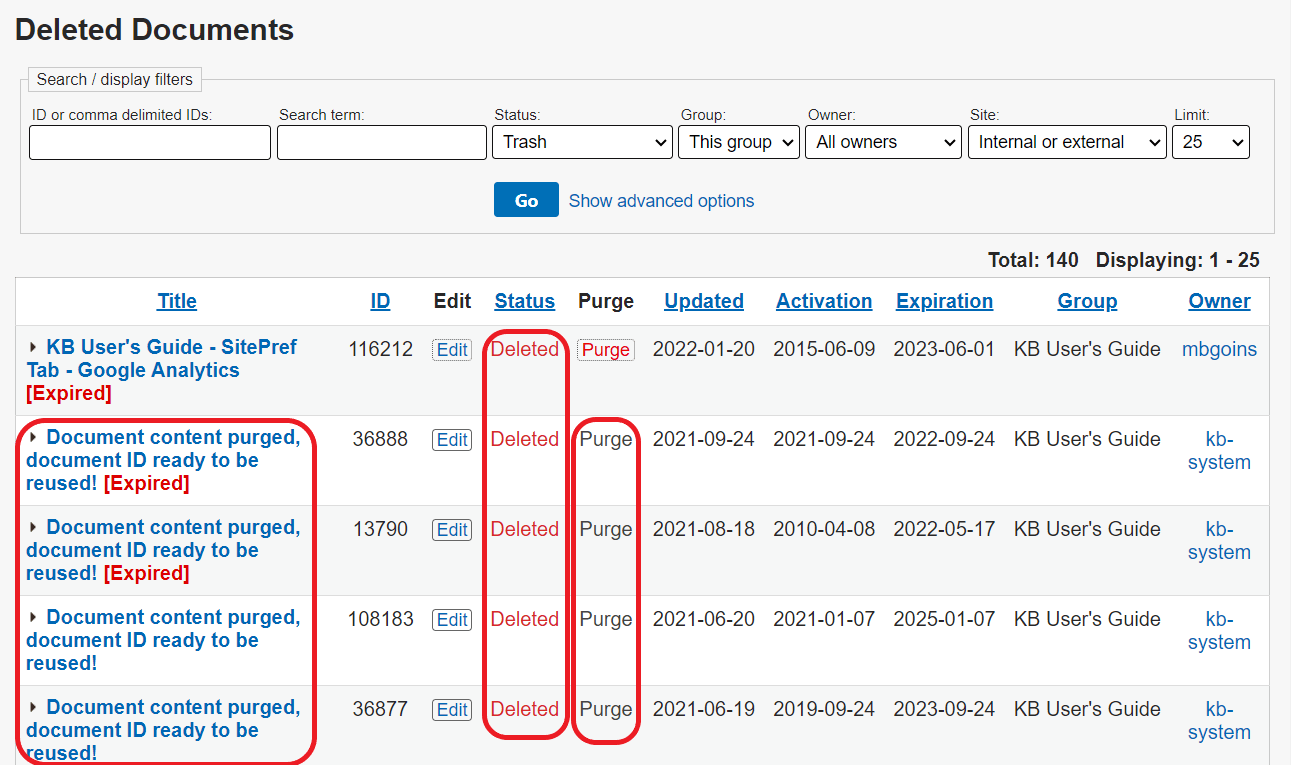Open Show advanced options

pos(661,200)
